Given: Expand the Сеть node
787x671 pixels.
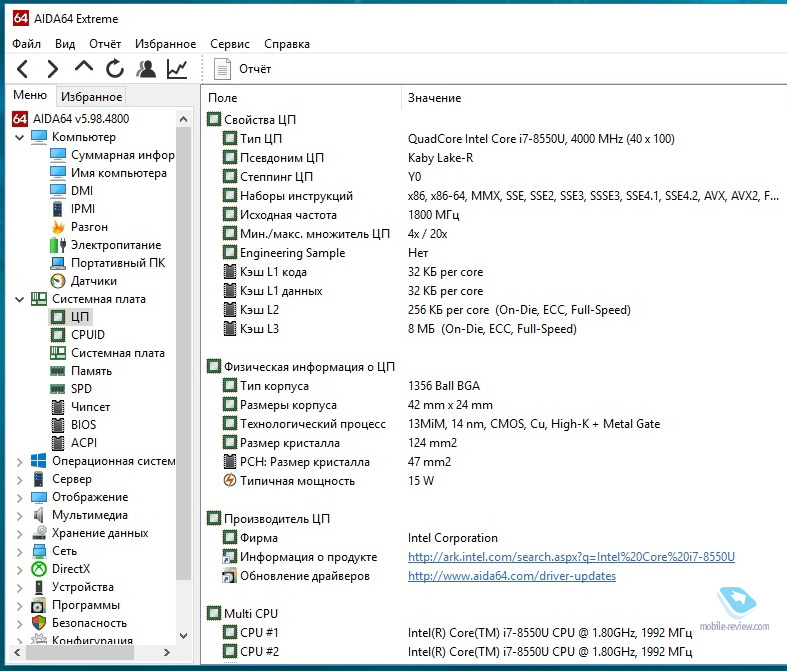Looking at the screenshot, I should click(20, 551).
